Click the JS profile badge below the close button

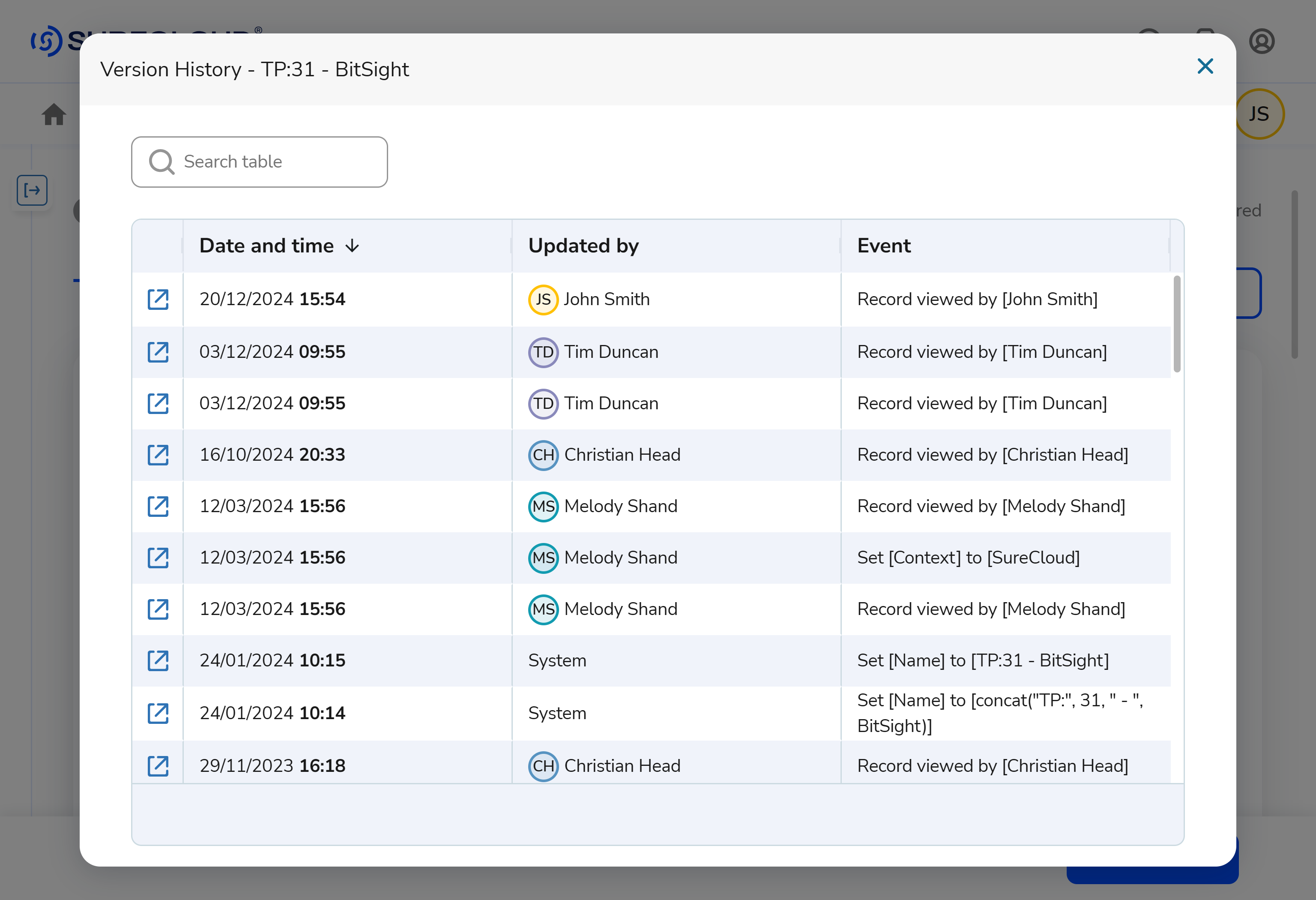1259,114
